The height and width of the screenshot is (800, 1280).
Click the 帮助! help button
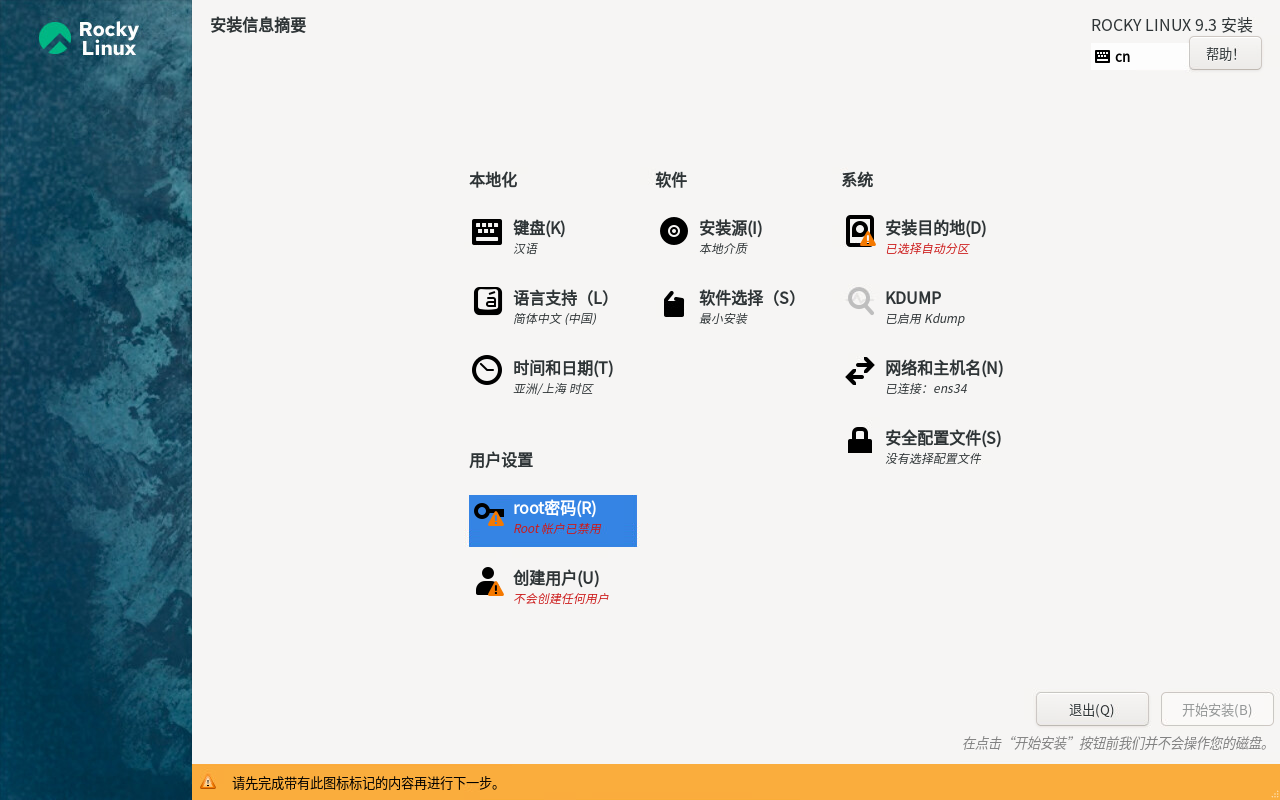point(1225,54)
